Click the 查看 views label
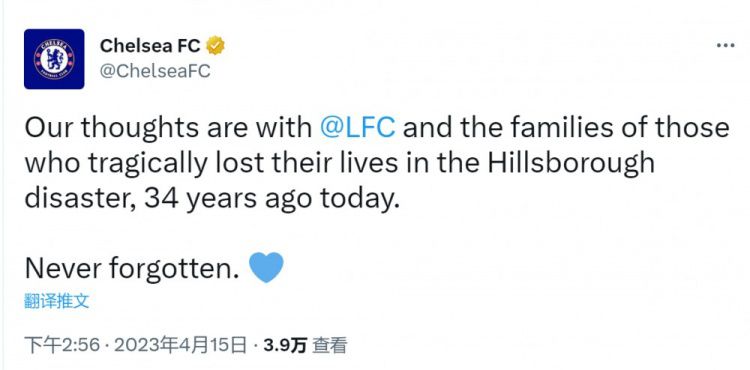Image resolution: width=750 pixels, height=370 pixels. [x=329, y=345]
